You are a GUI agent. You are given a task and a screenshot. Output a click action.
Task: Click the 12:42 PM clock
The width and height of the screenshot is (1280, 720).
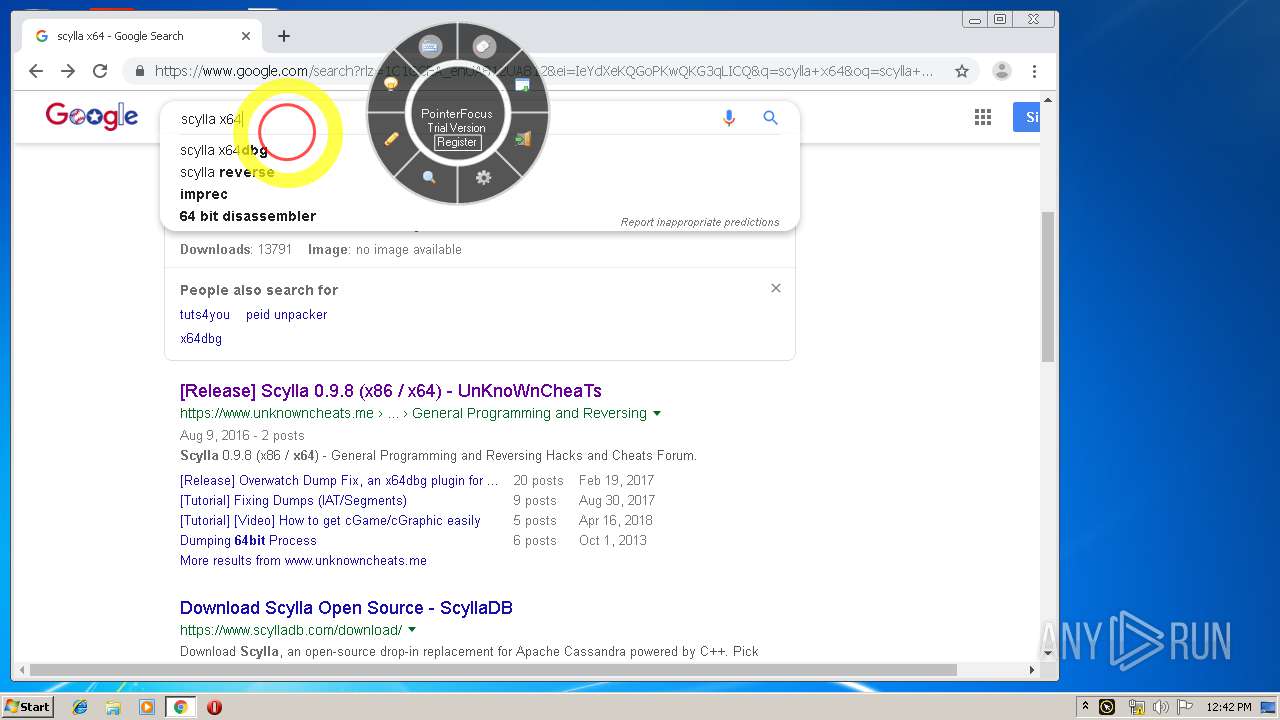pos(1229,707)
